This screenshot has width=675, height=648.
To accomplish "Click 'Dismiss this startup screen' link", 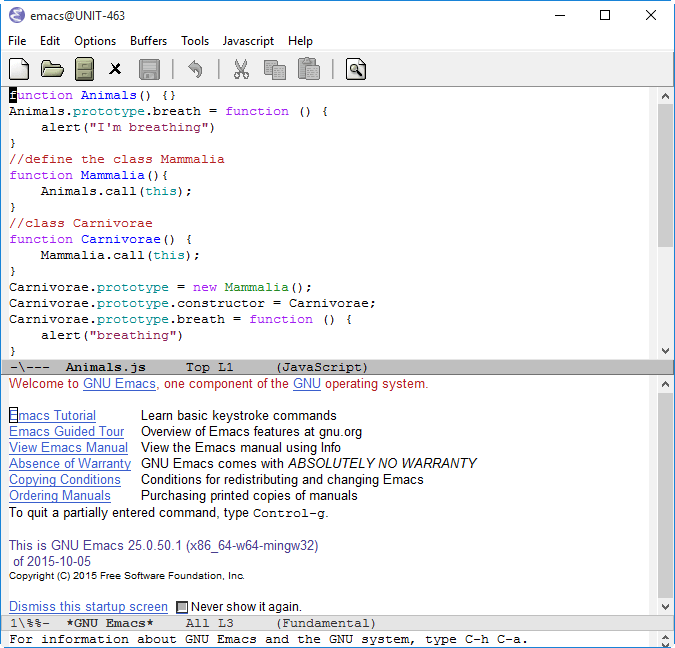I will click(x=88, y=607).
